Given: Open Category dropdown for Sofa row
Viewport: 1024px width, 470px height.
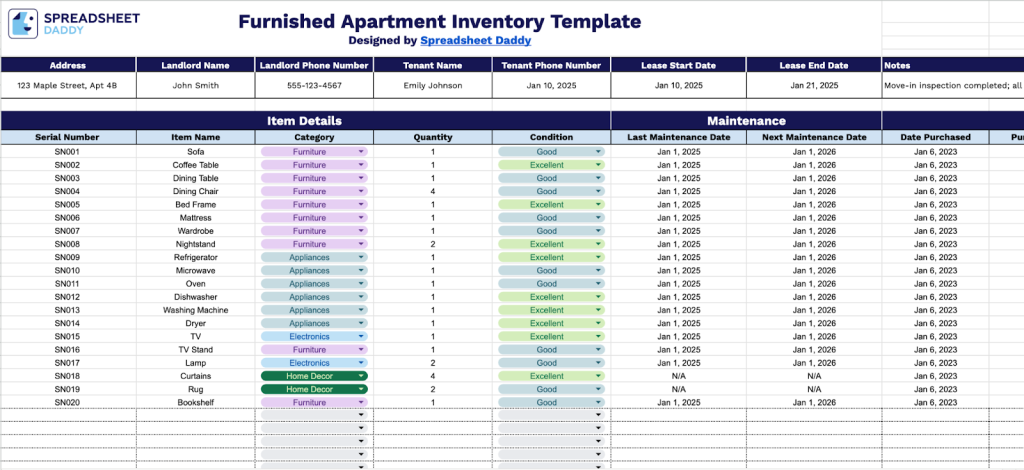Looking at the screenshot, I should point(361,152).
